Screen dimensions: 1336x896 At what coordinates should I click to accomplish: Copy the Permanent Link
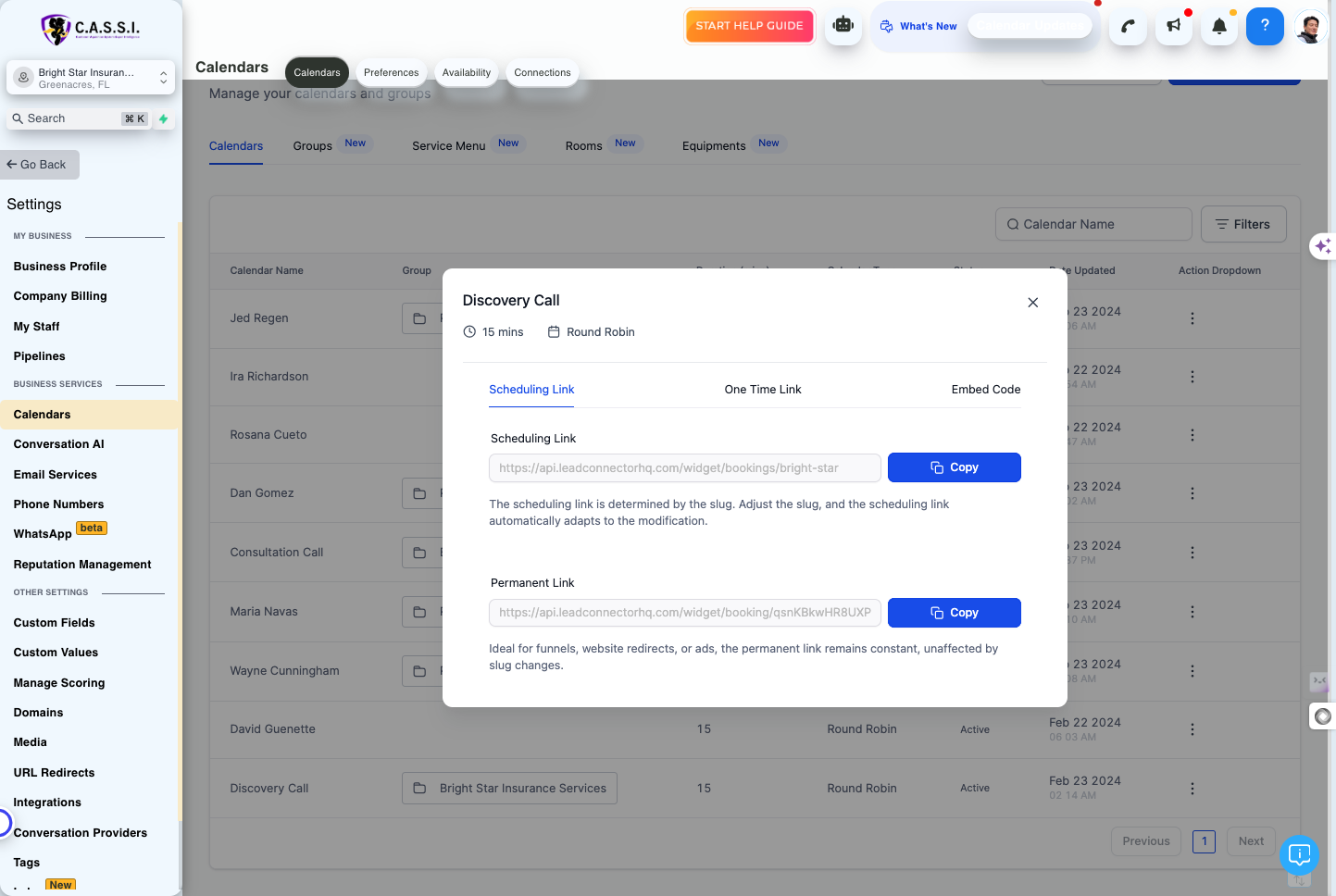[x=954, y=613]
